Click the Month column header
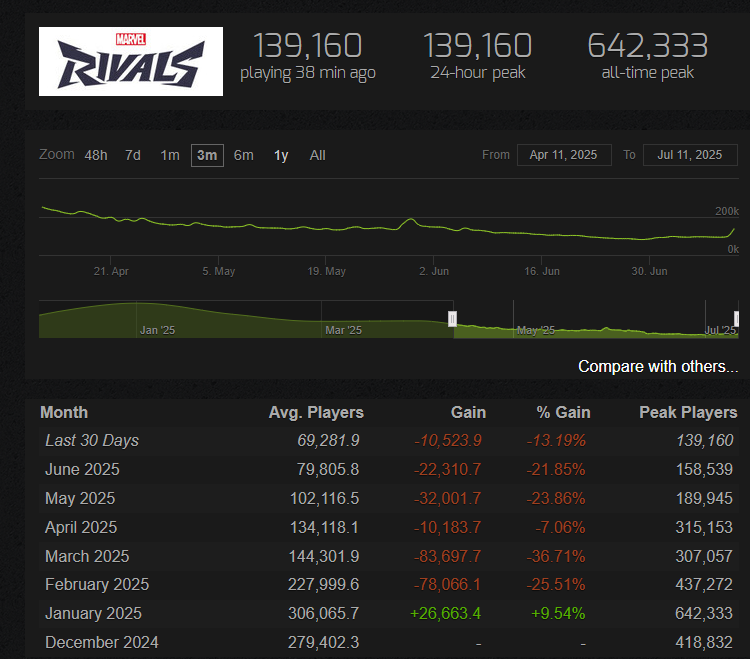The width and height of the screenshot is (750, 659). (64, 412)
